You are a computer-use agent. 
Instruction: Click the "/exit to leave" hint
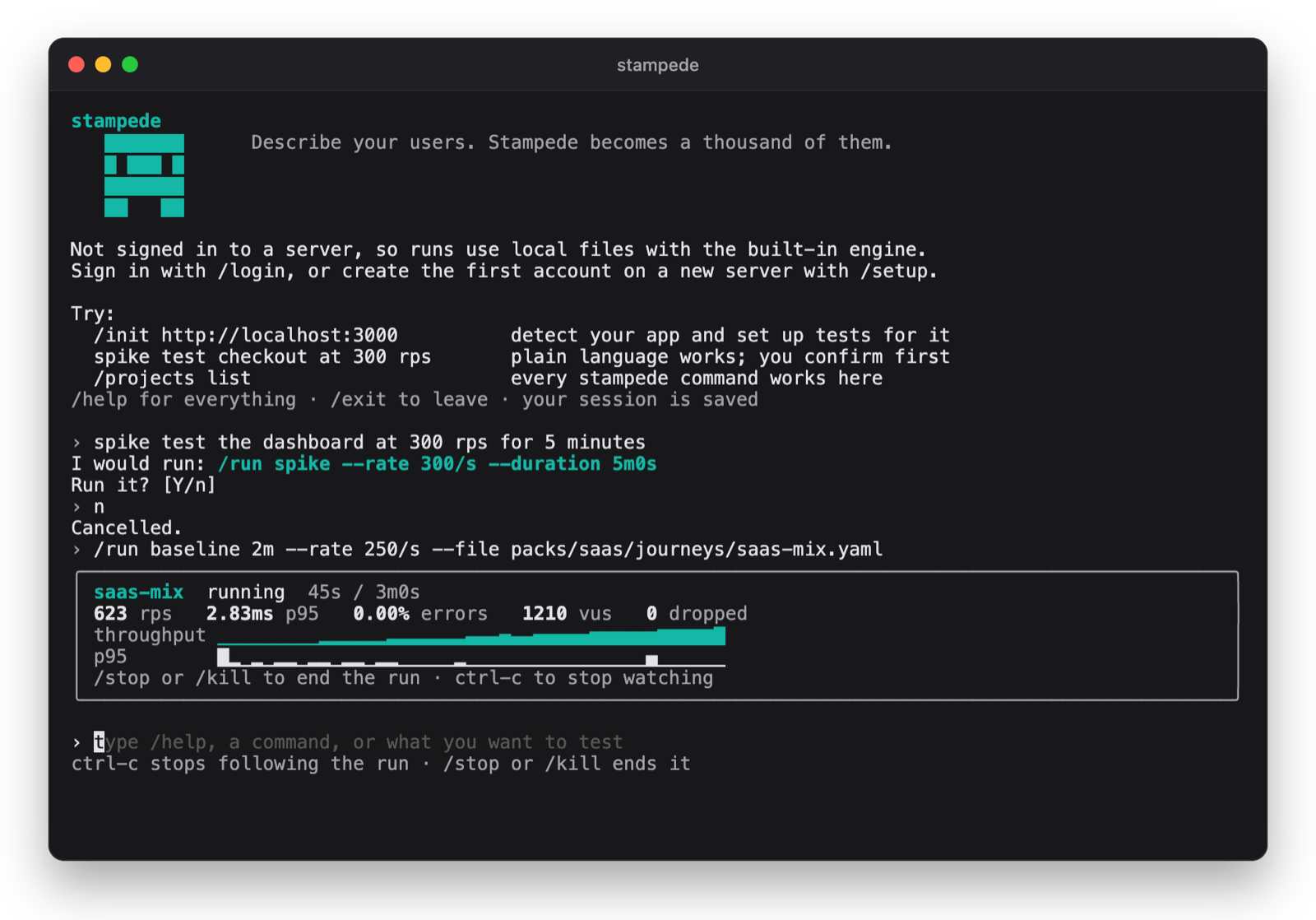pyautogui.click(x=409, y=400)
